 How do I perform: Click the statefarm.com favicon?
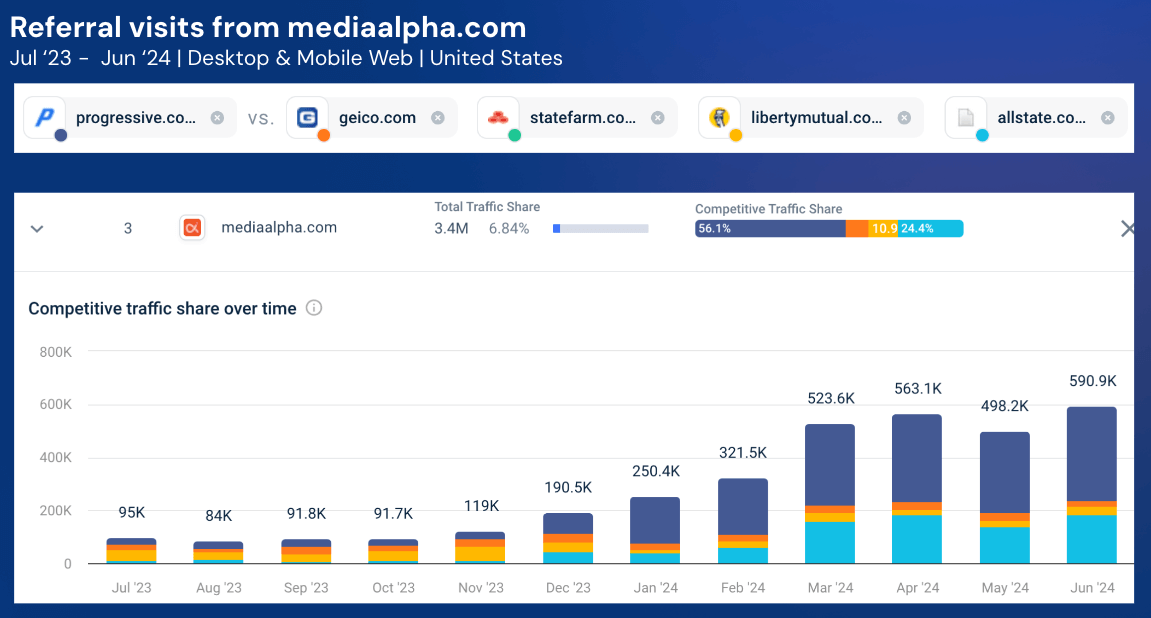coord(498,117)
